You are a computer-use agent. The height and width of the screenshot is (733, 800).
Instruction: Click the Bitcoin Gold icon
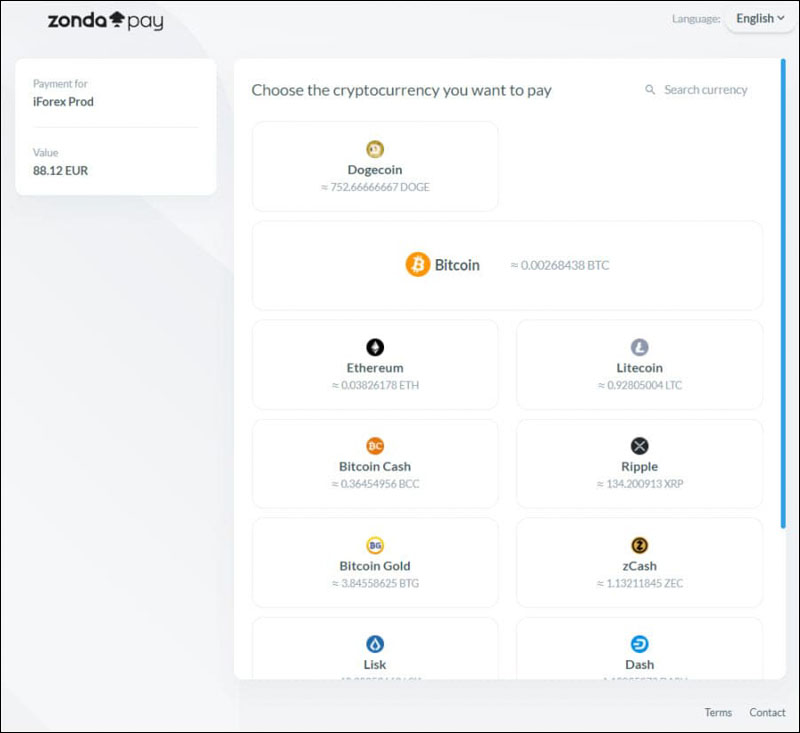(x=375, y=545)
